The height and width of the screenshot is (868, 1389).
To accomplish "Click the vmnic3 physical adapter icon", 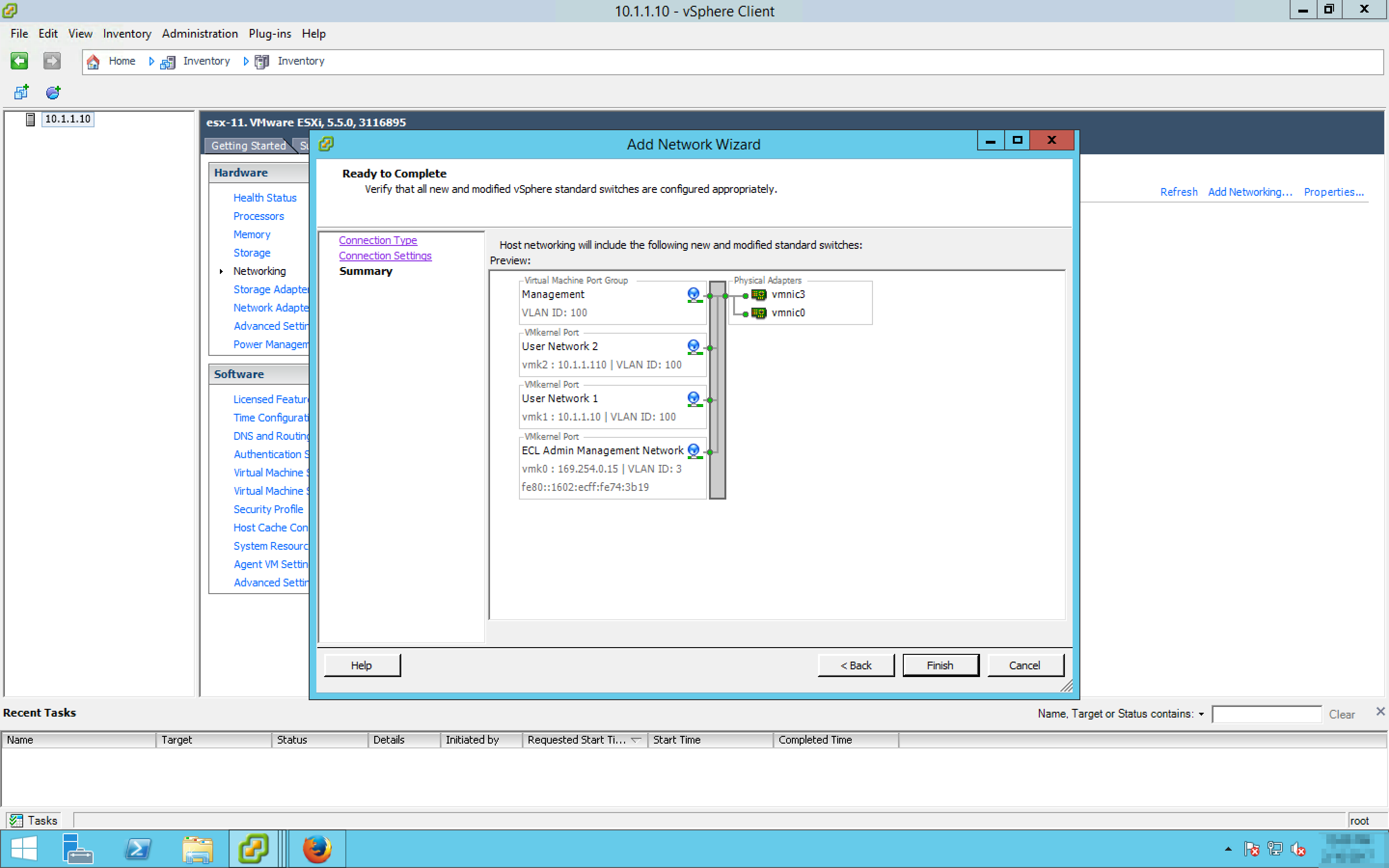I will pyautogui.click(x=759, y=295).
